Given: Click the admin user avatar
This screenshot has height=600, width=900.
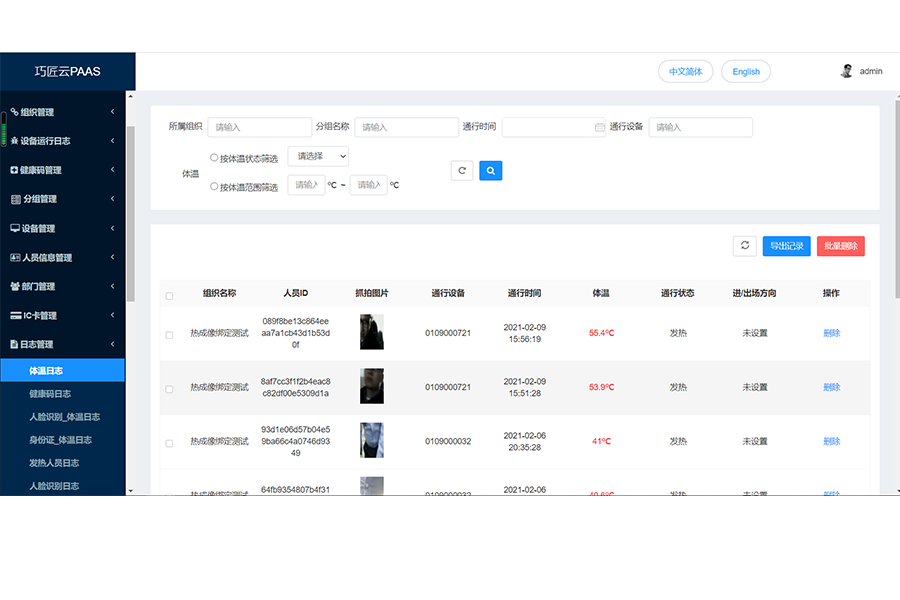Looking at the screenshot, I should [846, 71].
